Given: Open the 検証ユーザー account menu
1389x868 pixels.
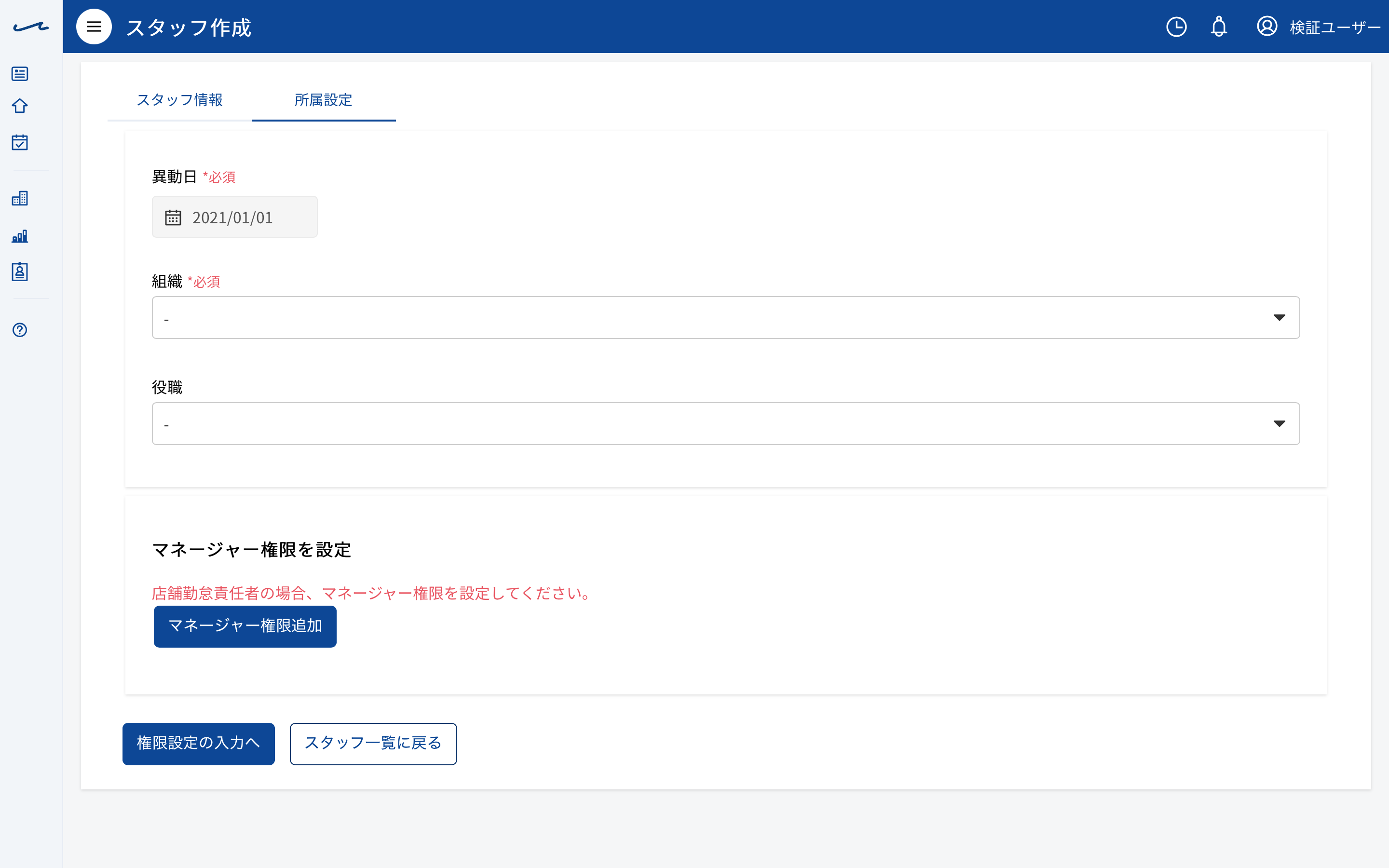Looking at the screenshot, I should click(x=1335, y=27).
